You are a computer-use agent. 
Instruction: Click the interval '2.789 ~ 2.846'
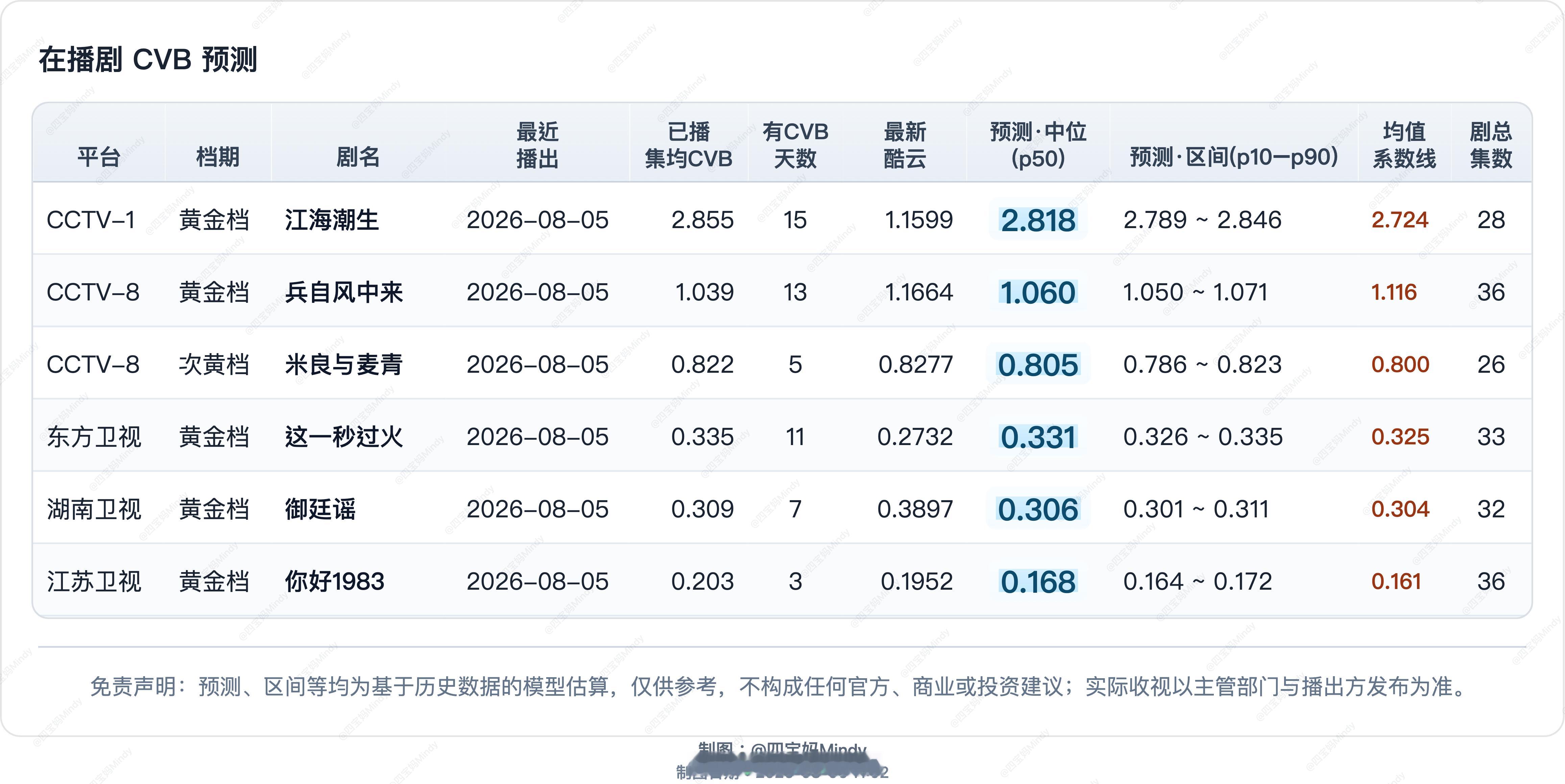[x=1202, y=220]
